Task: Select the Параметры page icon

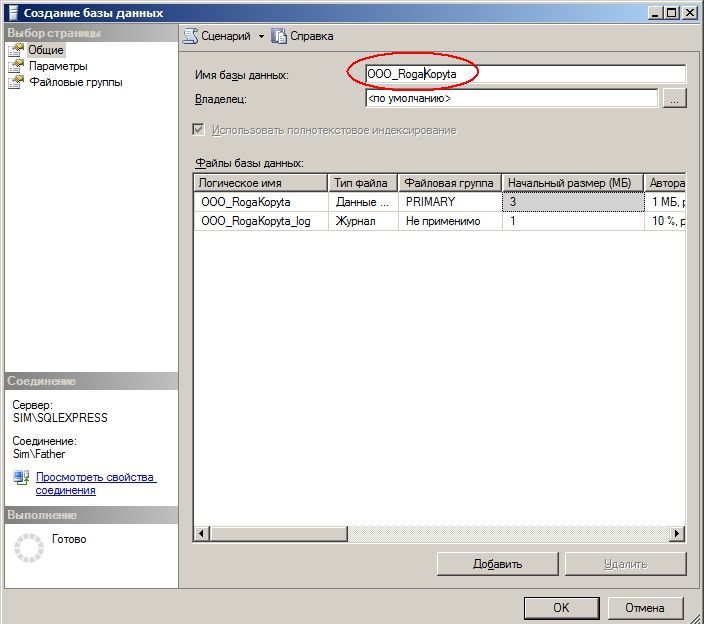Action: 16,66
